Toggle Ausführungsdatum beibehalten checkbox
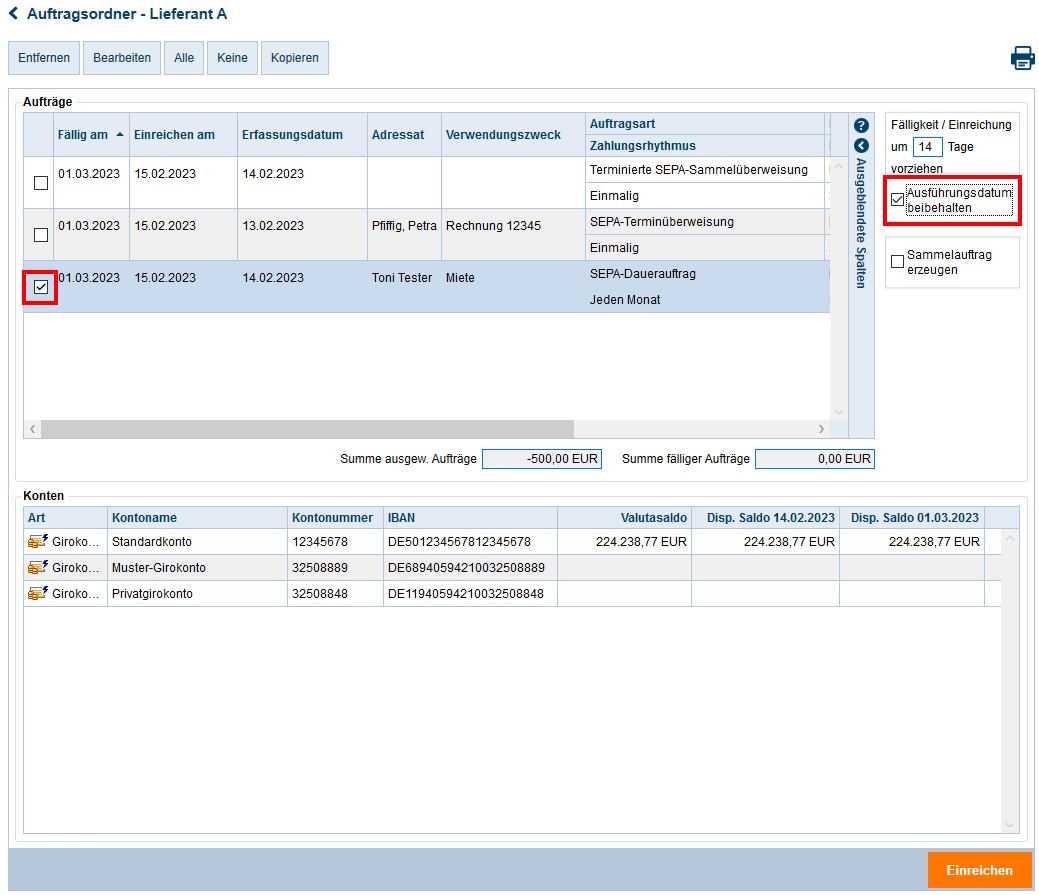The width and height of the screenshot is (1039, 895). (x=897, y=199)
